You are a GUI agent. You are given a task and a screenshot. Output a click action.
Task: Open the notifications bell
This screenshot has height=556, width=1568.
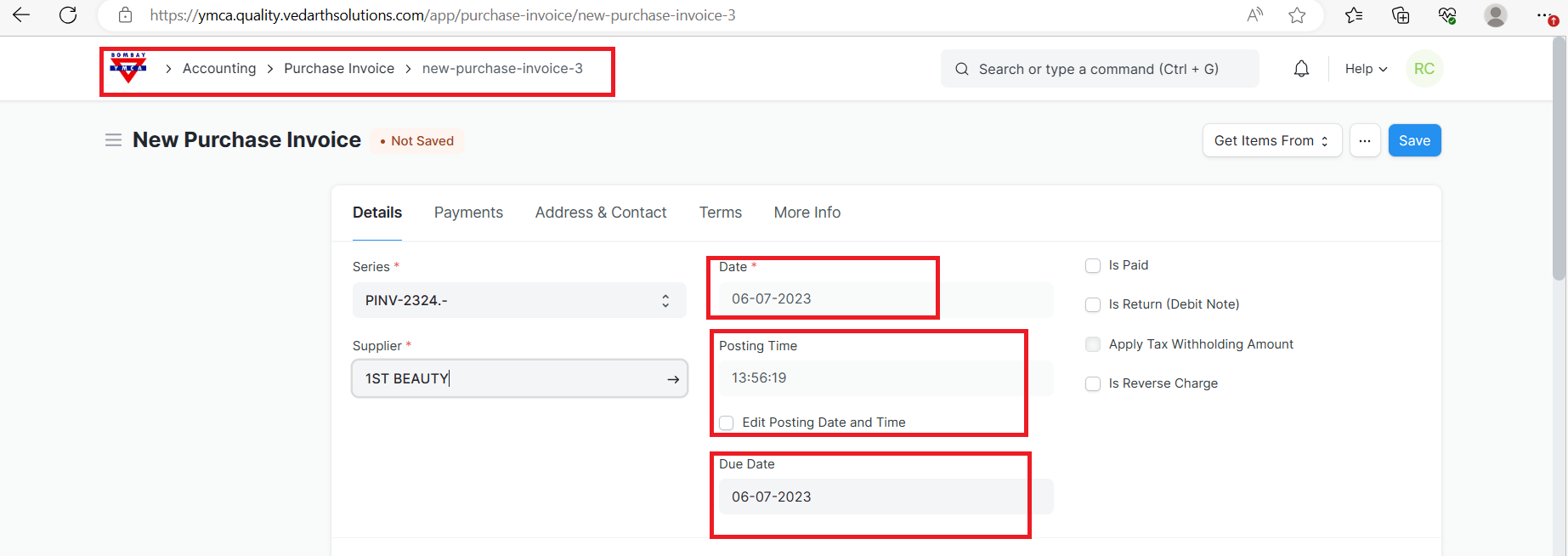(x=1301, y=69)
